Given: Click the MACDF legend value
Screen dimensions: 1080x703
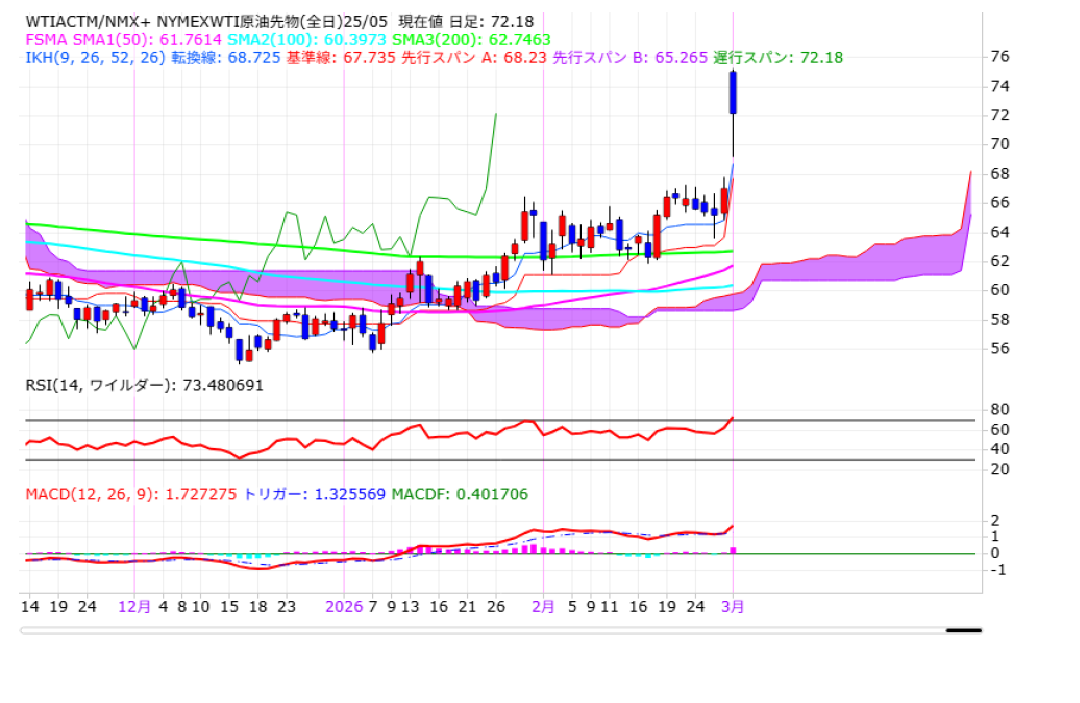Looking at the screenshot, I should point(459,494).
